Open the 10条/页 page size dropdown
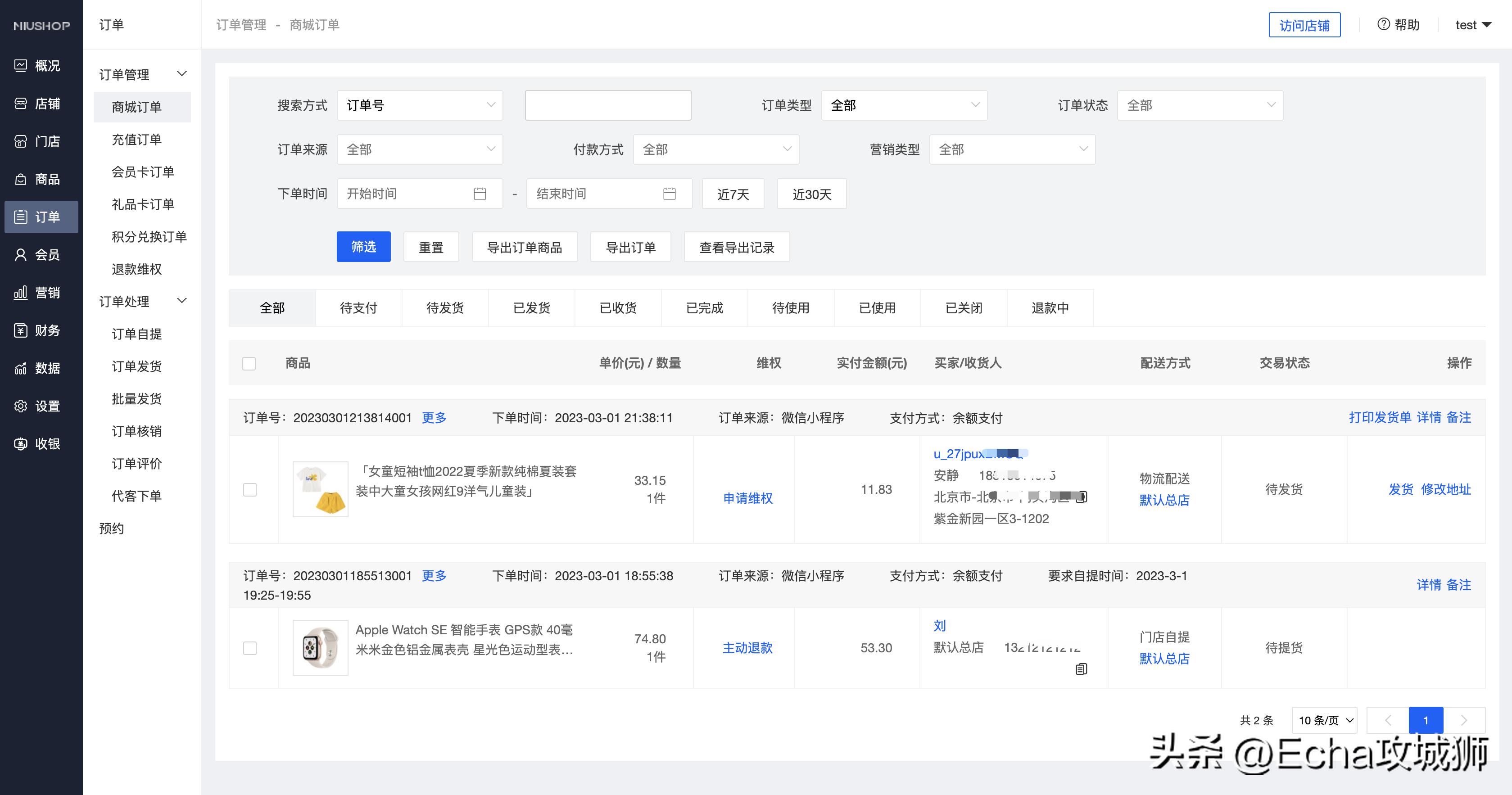This screenshot has width=1512, height=795. [x=1324, y=720]
